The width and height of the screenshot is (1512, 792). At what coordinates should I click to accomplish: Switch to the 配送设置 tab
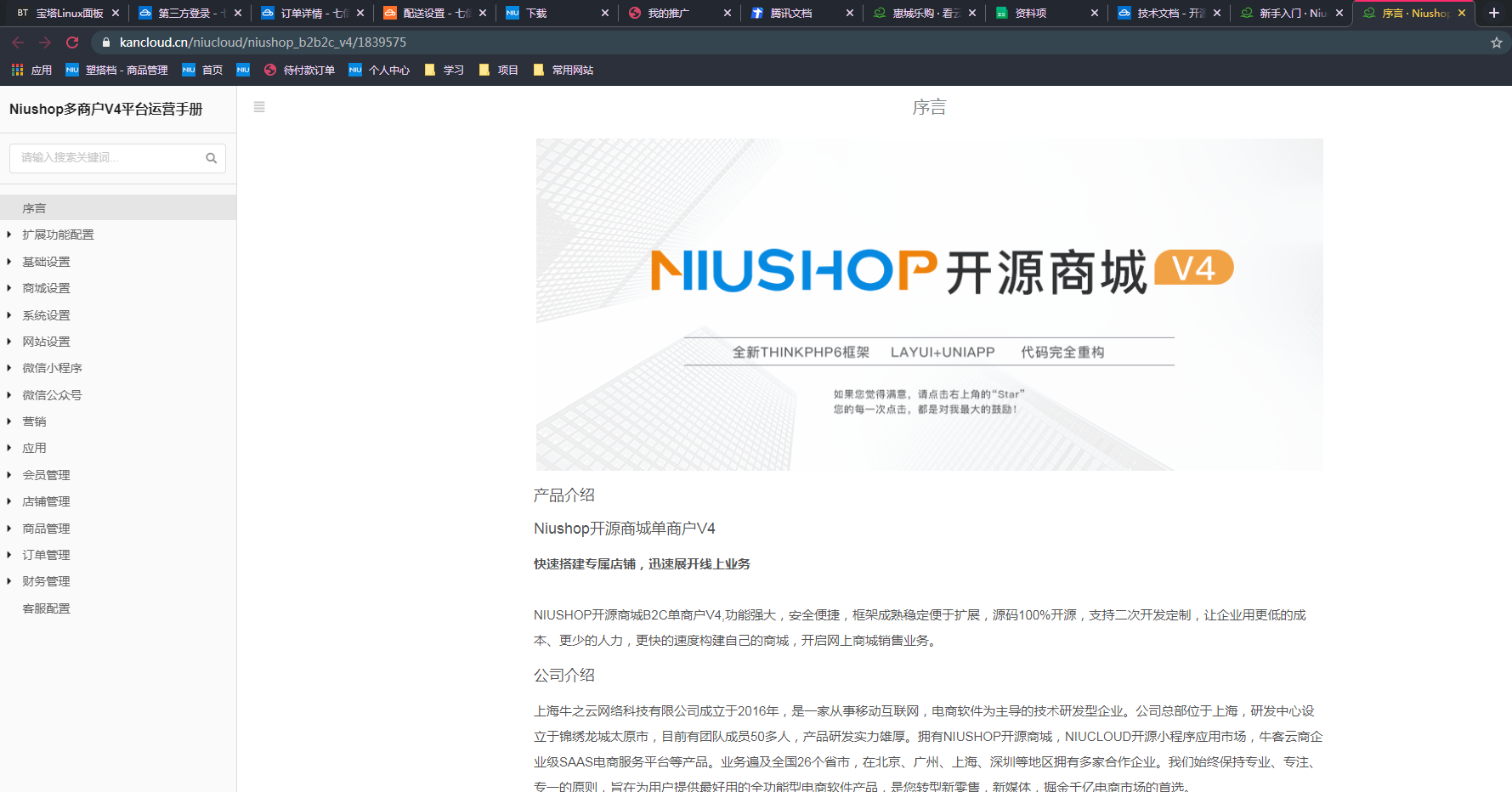434,13
